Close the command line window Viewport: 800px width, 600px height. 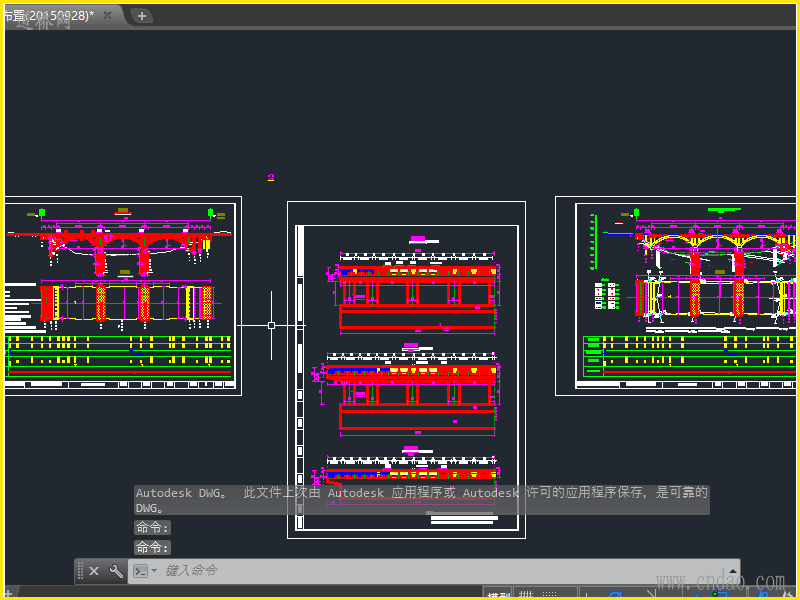[94, 571]
